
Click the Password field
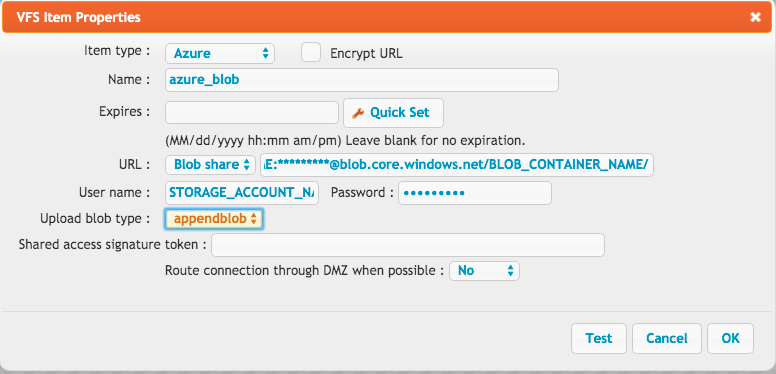coord(475,193)
